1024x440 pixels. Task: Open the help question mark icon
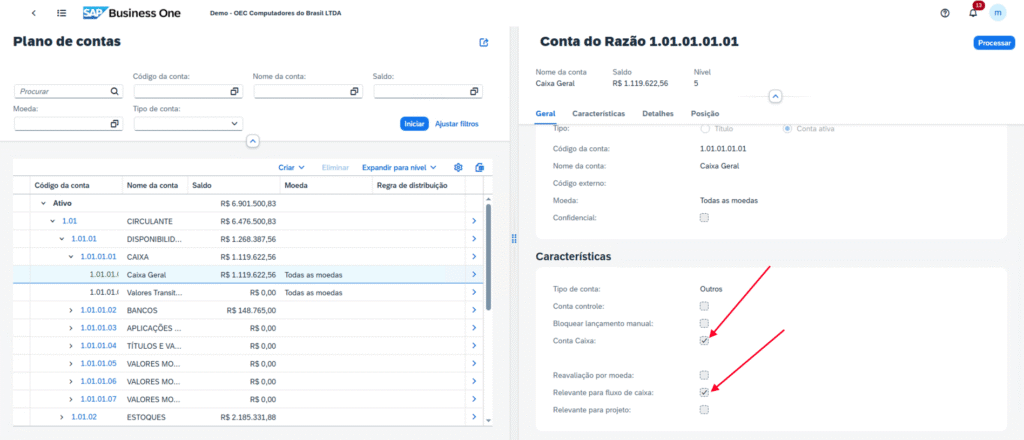[x=945, y=13]
